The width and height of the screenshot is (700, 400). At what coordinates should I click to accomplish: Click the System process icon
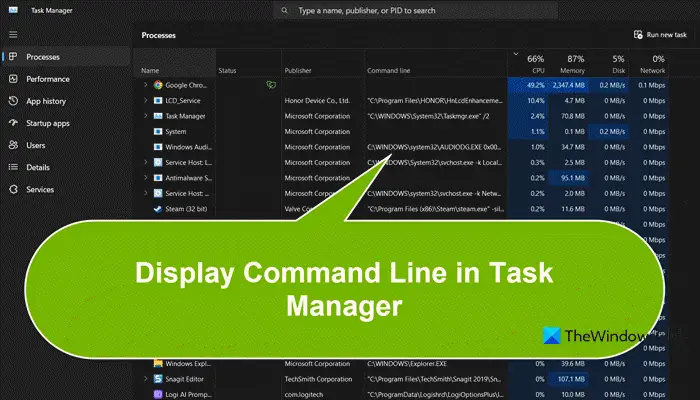point(158,131)
